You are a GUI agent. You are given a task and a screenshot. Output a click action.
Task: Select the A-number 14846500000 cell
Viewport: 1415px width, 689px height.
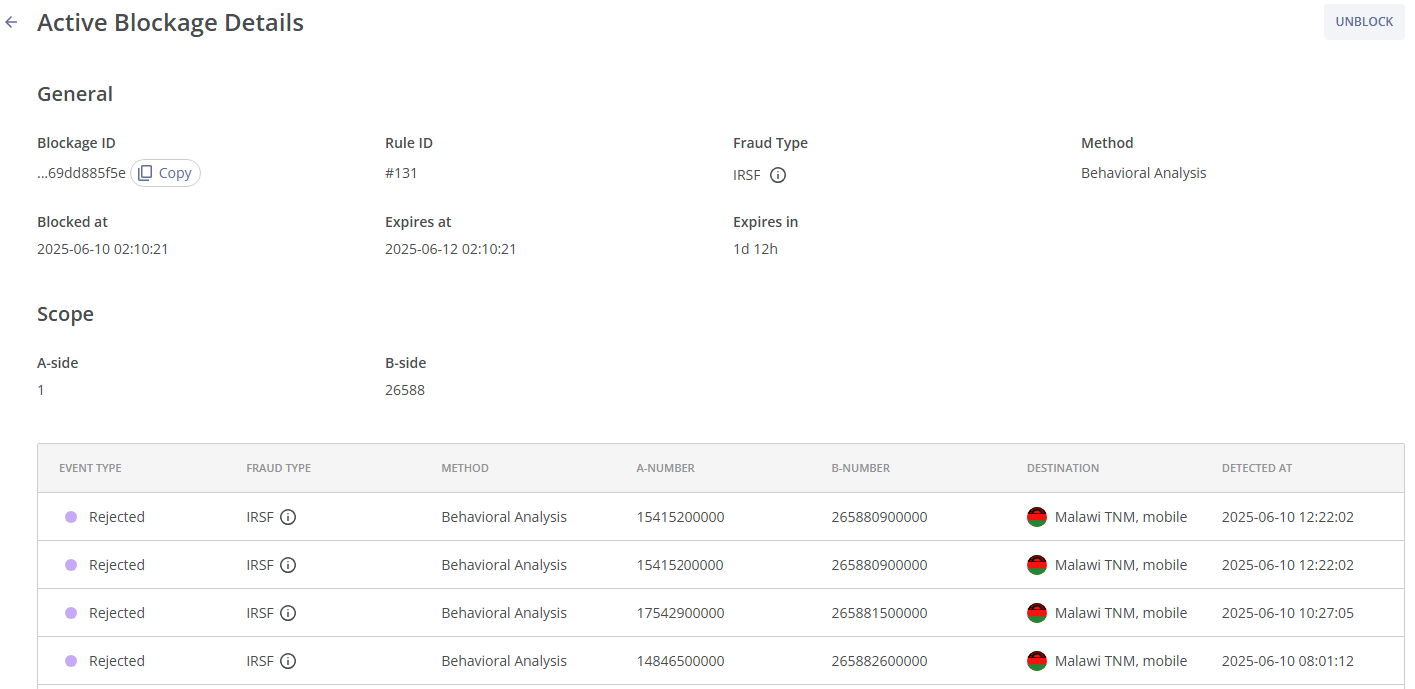[680, 661]
